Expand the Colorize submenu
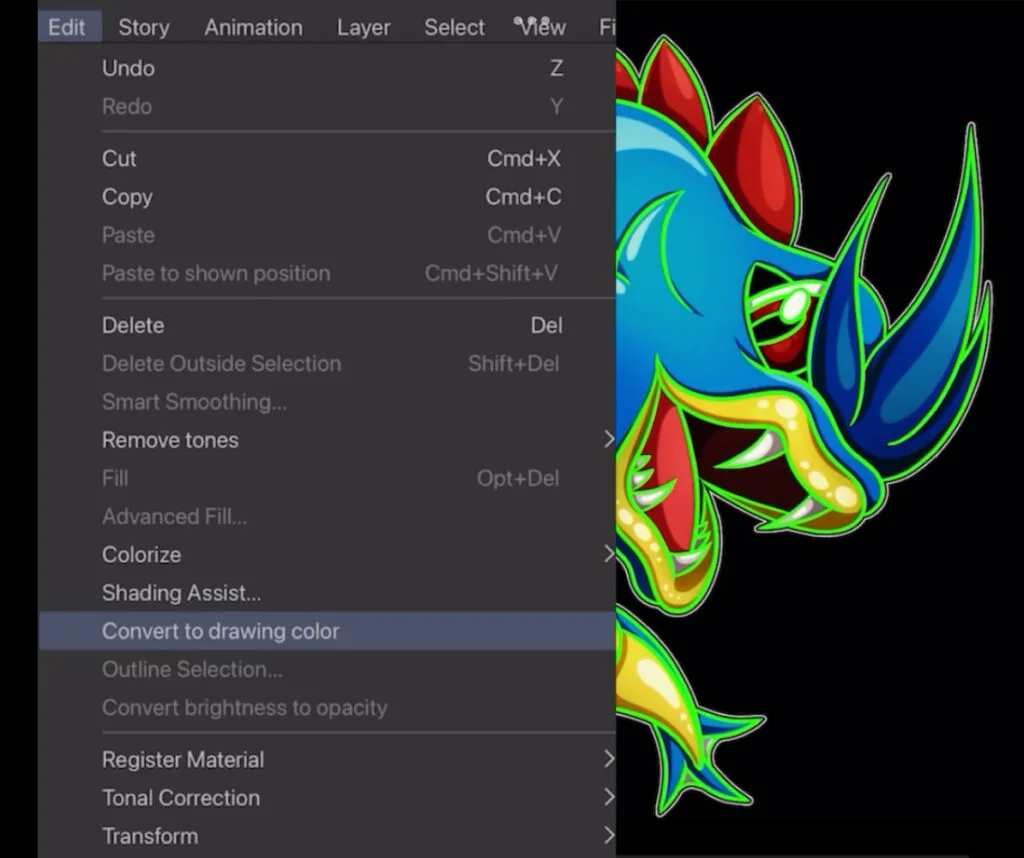Screen dimensions: 1024x858 point(327,554)
